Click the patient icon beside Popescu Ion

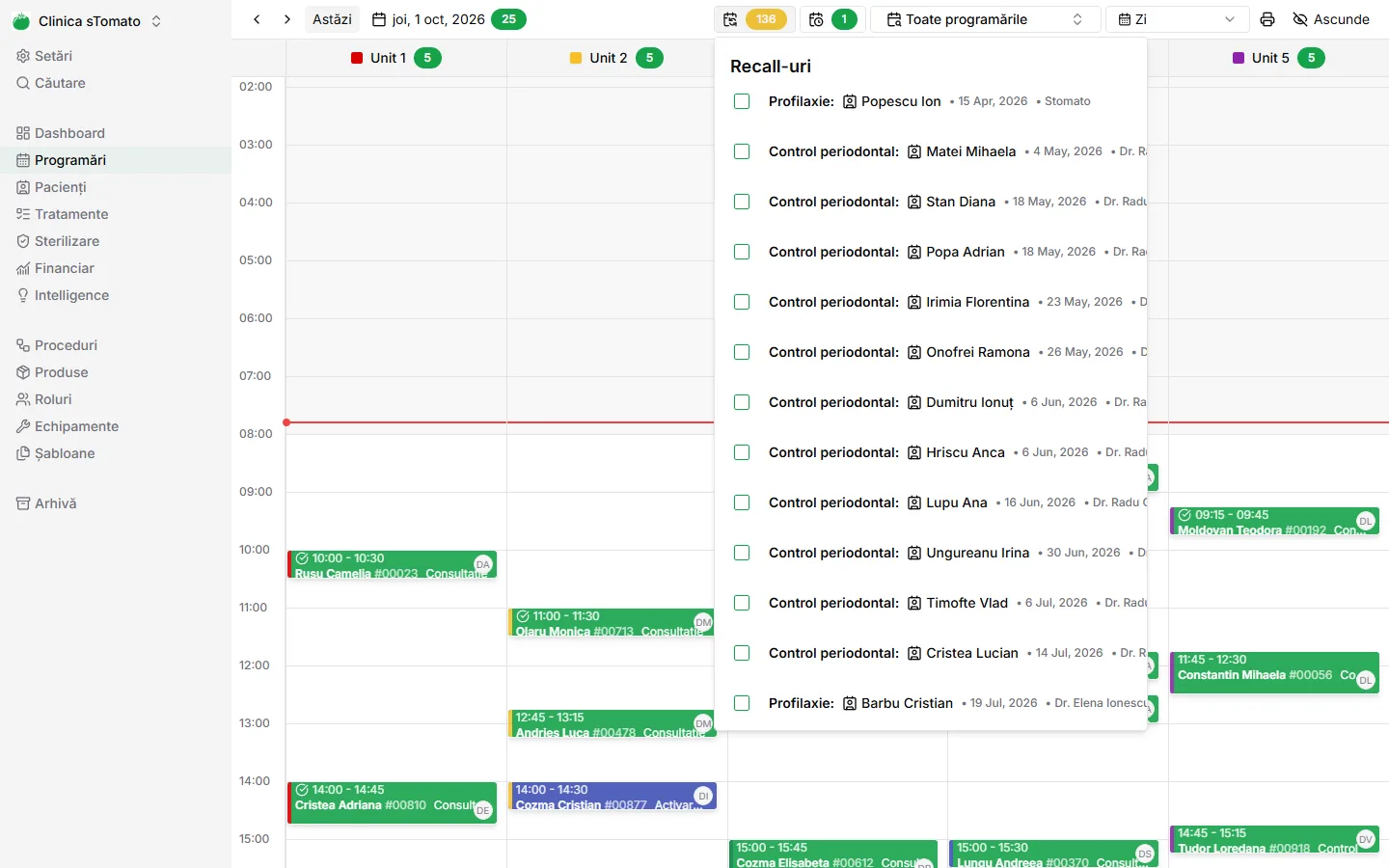pos(850,101)
